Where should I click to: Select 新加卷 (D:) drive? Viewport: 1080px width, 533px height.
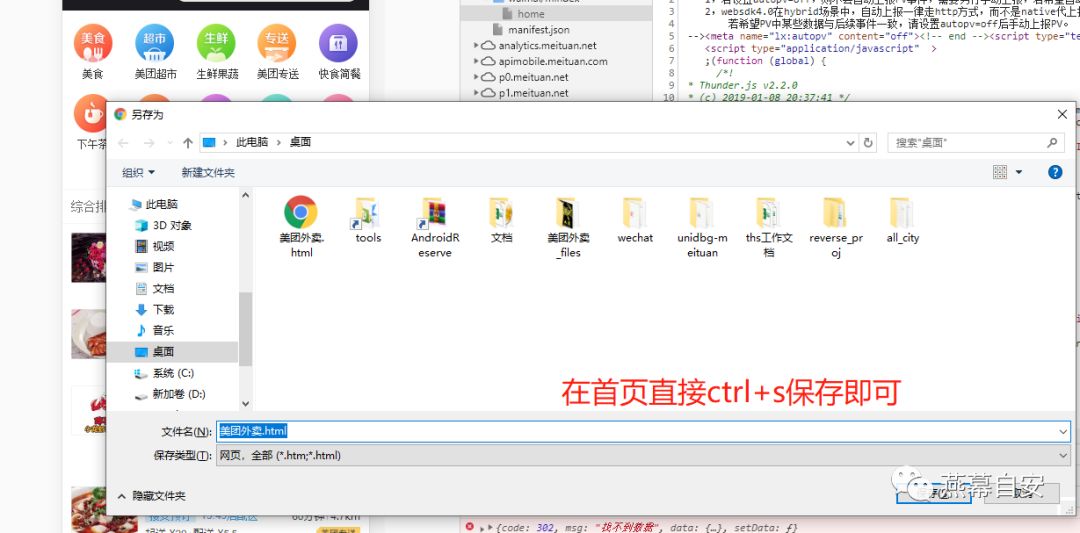click(x=169, y=394)
